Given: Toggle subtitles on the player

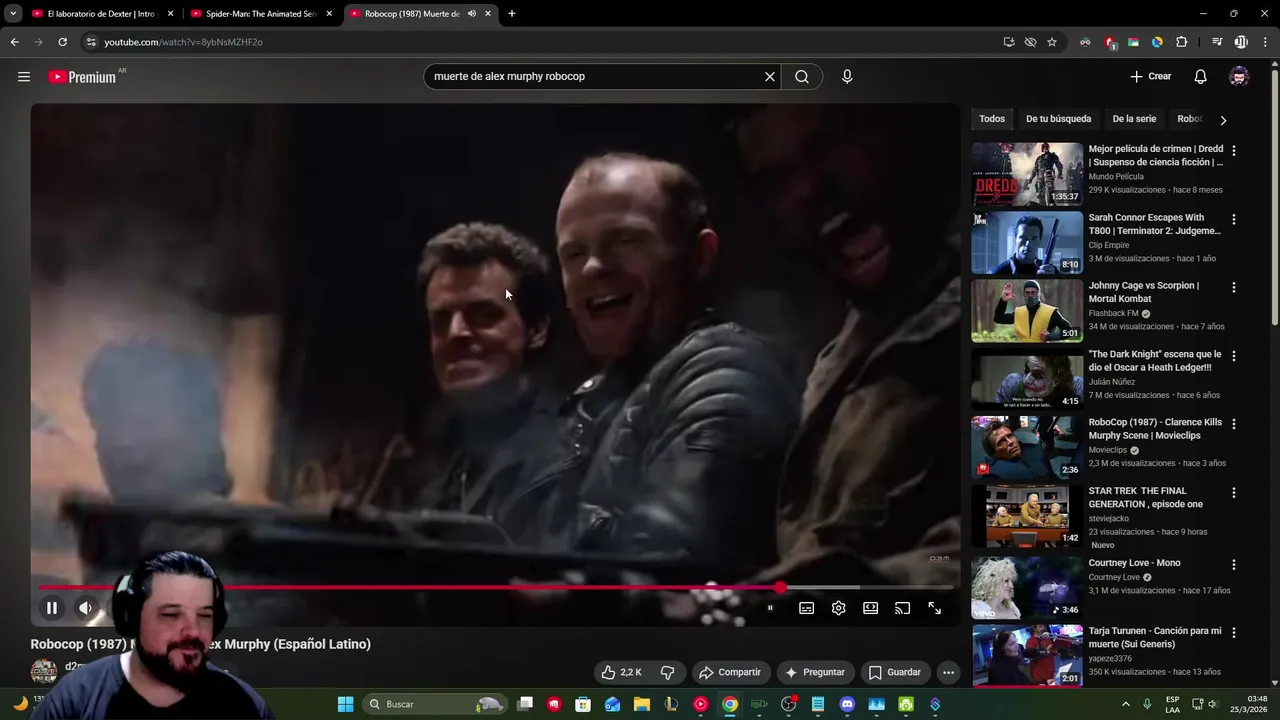Looking at the screenshot, I should coord(807,608).
